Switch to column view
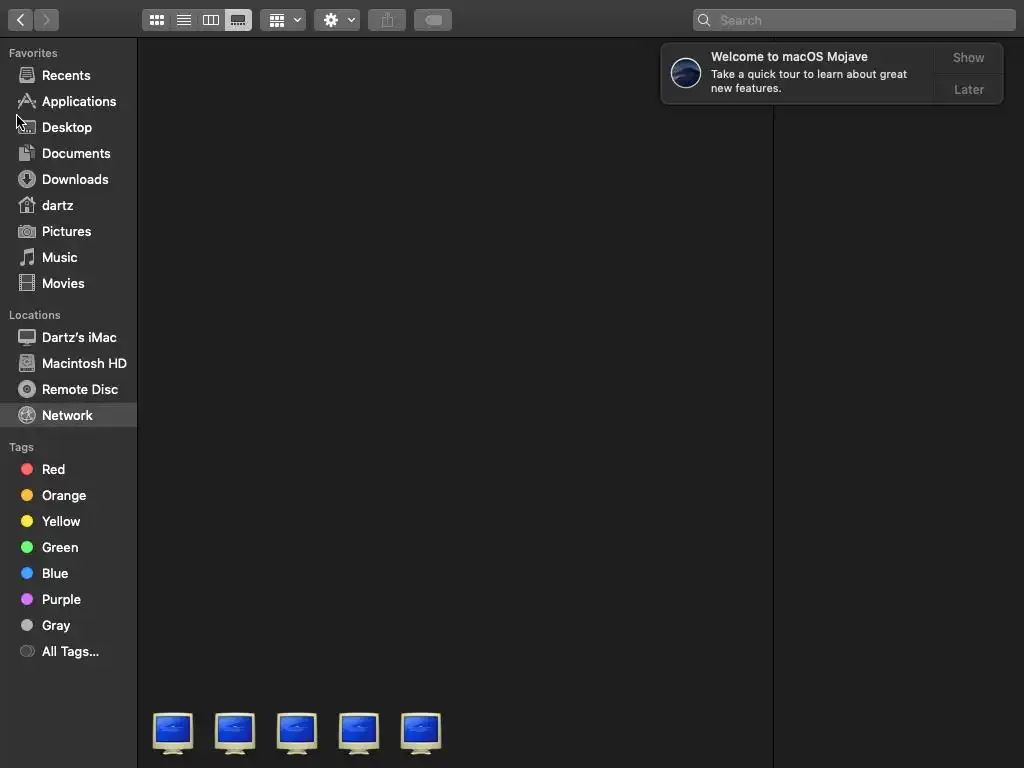This screenshot has width=1024, height=768. coord(211,20)
